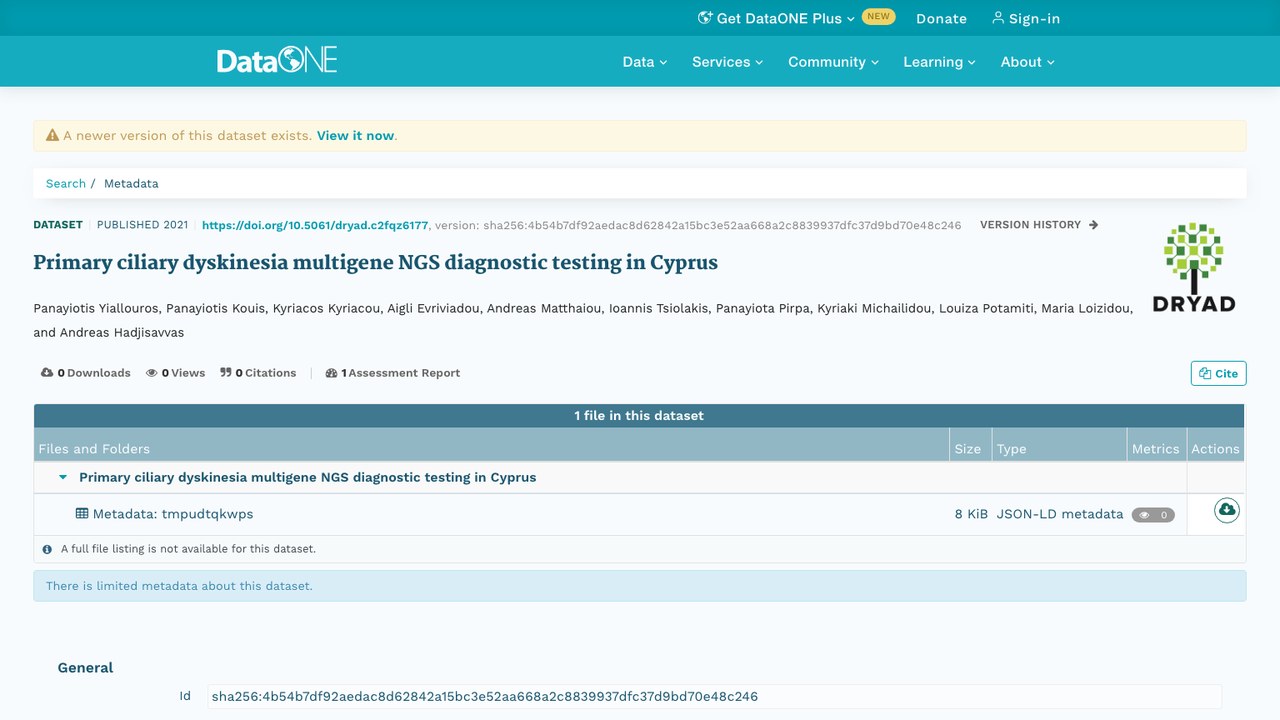
Task: Click the Metadata: tmpudtqkwps file name
Action: pyautogui.click(x=173, y=514)
